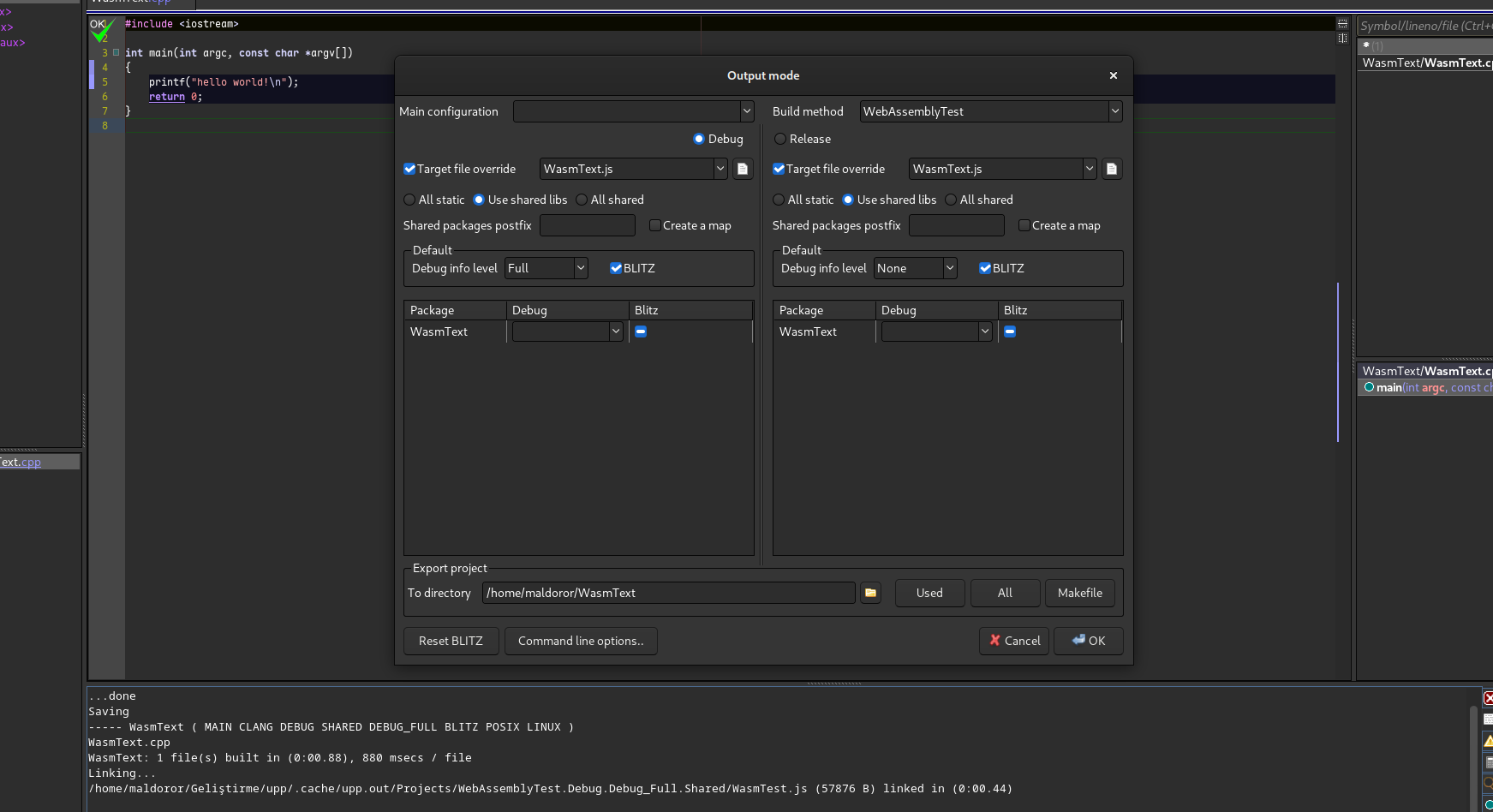Click the file icon next to Debug target override
Image resolution: width=1493 pixels, height=812 pixels.
[743, 169]
